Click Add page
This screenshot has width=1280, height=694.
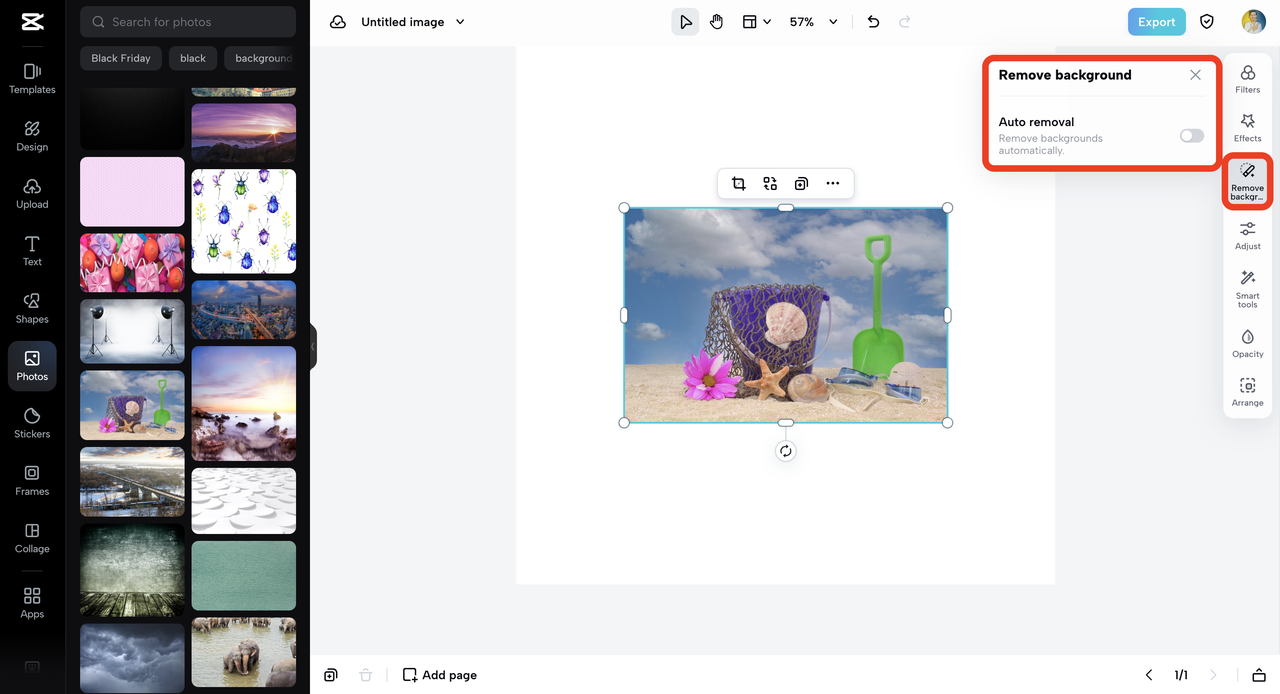[x=440, y=675]
